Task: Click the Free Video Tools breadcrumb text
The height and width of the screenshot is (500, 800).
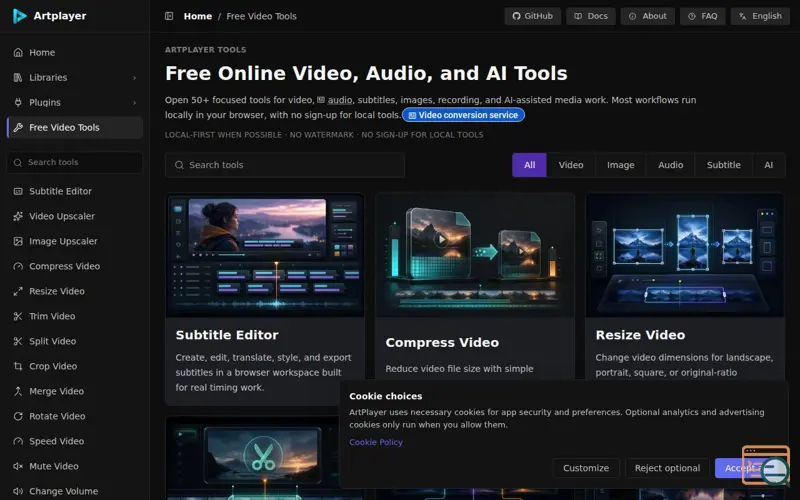Action: [261, 16]
